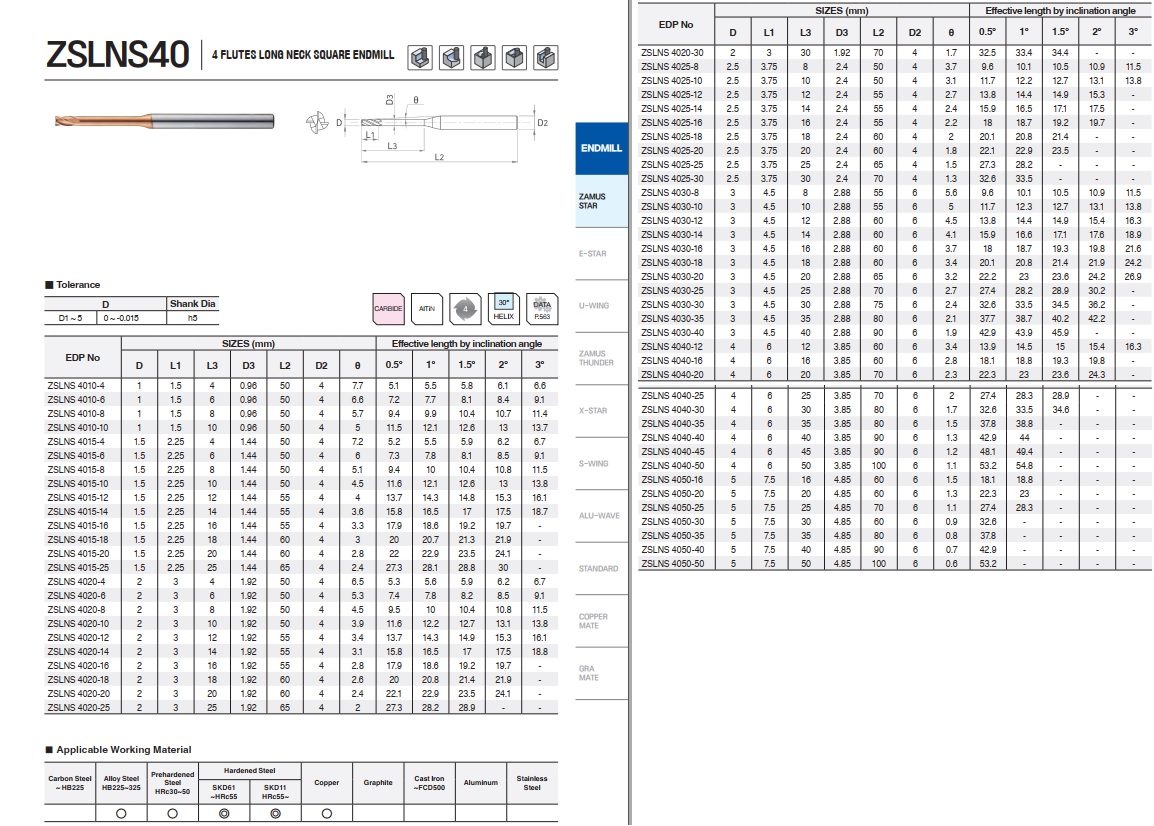Select the STANDARD side tab
Viewport: 1154px width, 826px height.
click(601, 568)
